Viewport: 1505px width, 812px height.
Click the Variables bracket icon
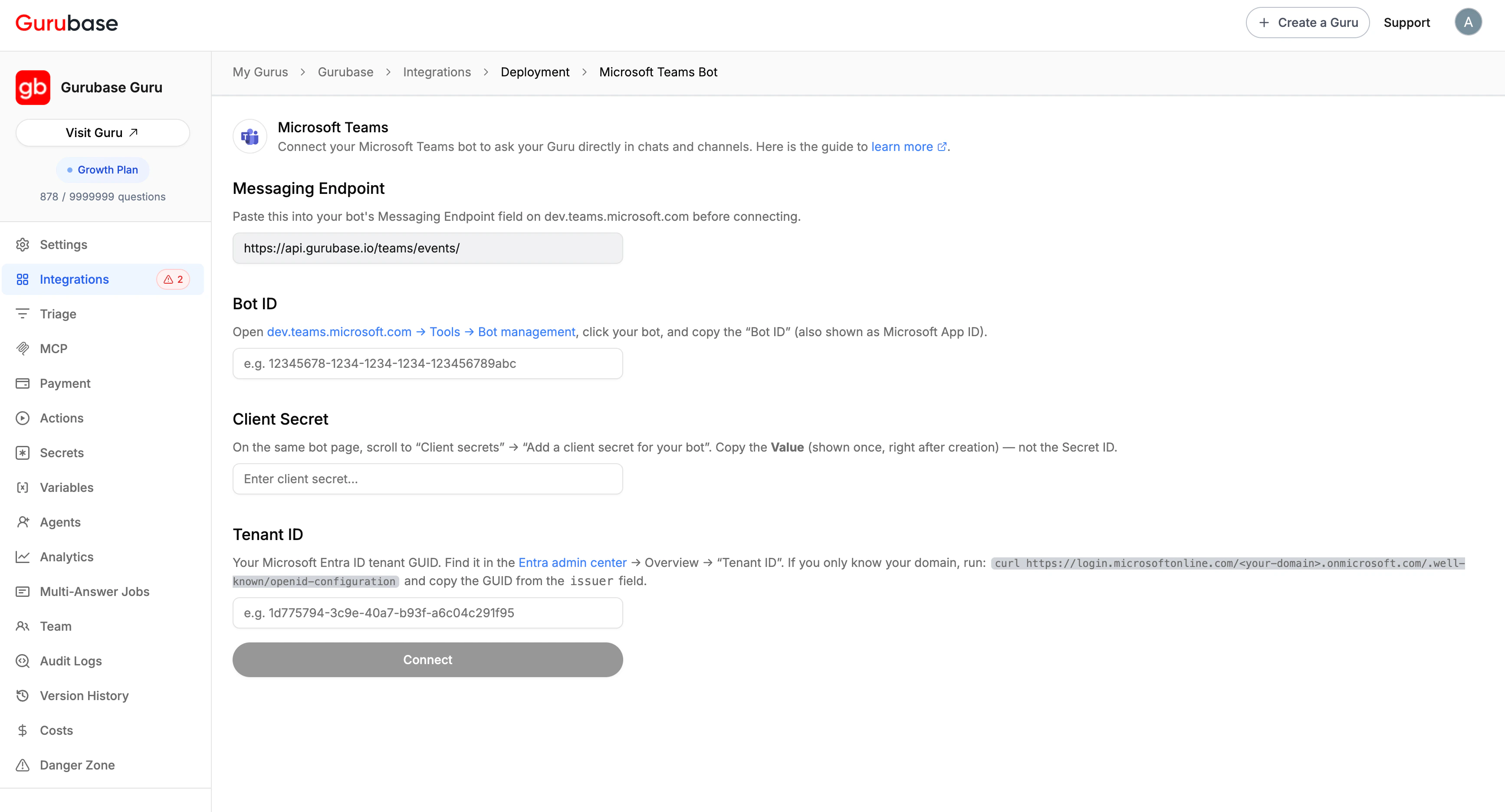tap(23, 488)
